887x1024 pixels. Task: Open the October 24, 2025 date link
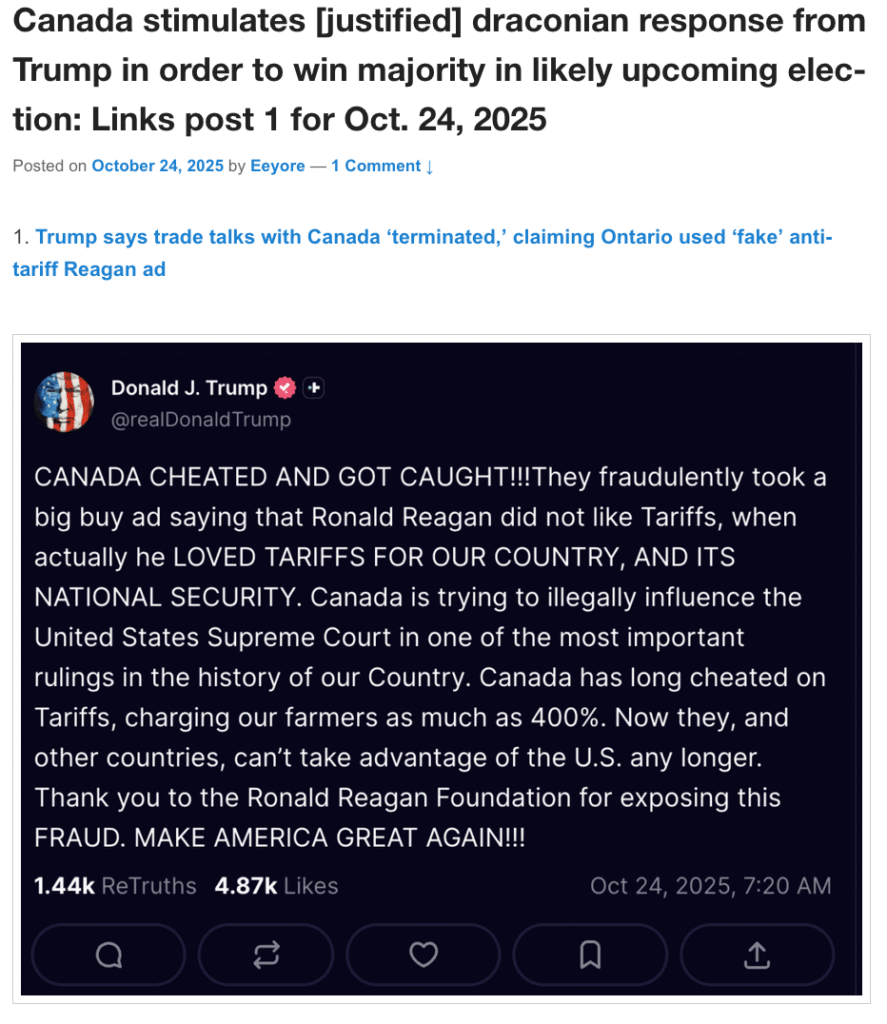[157, 166]
